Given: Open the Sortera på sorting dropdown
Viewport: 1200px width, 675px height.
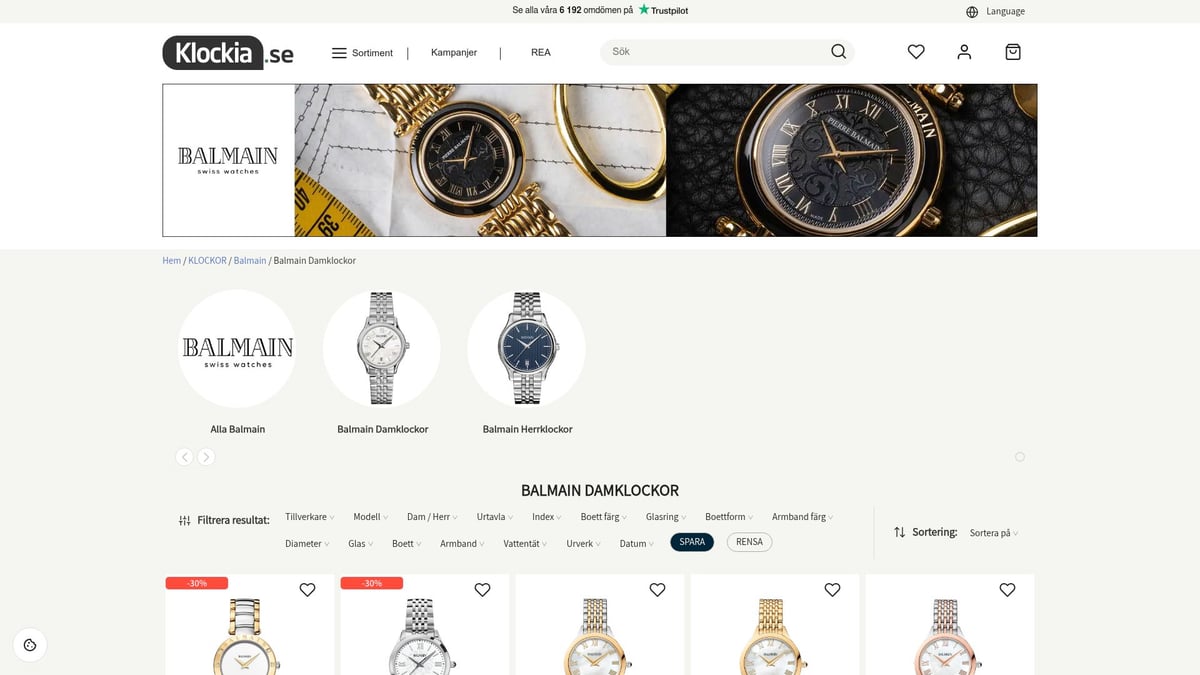Looking at the screenshot, I should (x=994, y=533).
